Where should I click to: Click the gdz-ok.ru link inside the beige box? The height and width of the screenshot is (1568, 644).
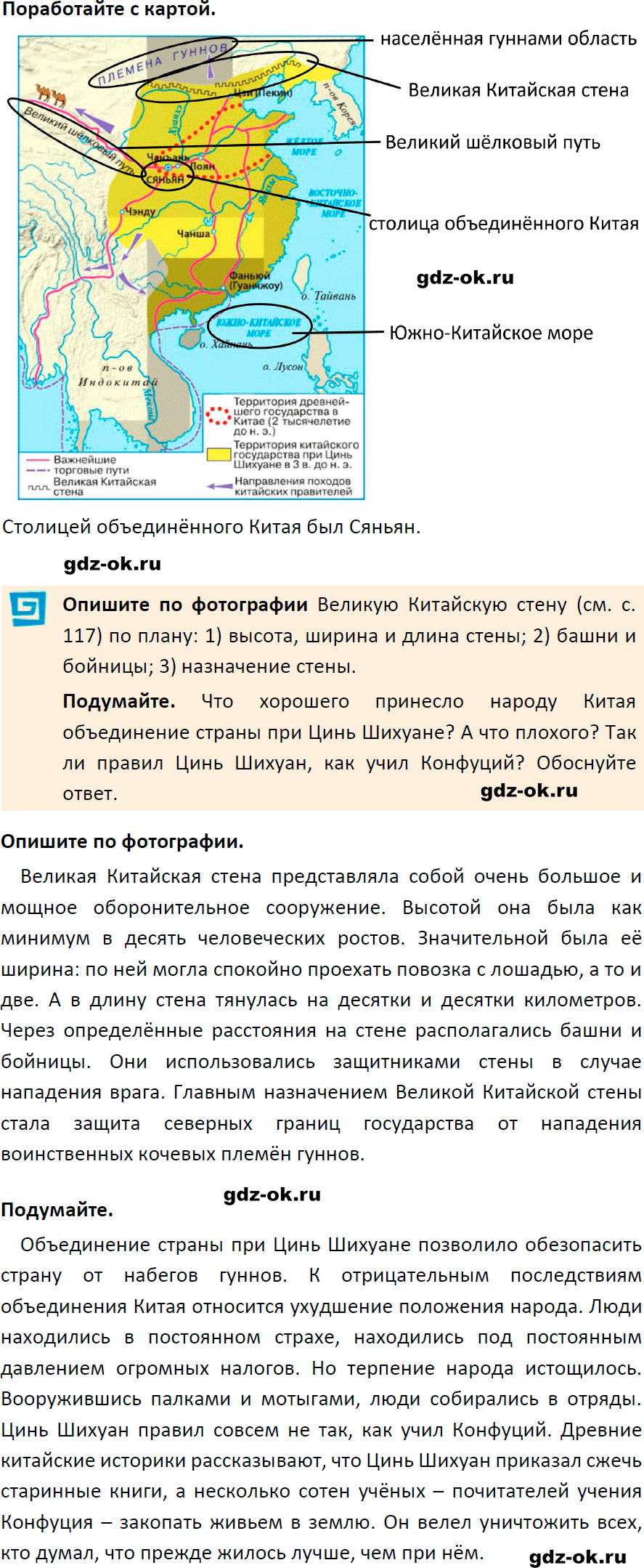point(529,791)
